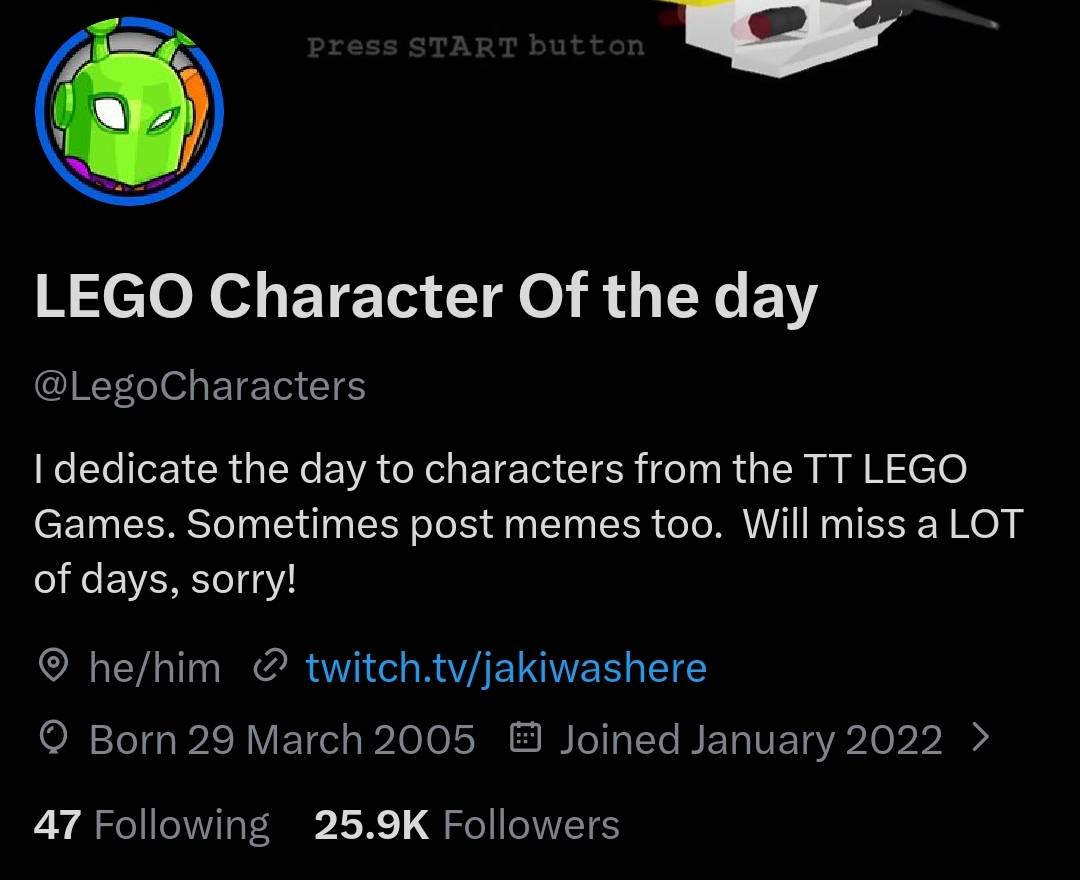
Task: Click the Born 29 March 2005 text
Action: (282, 740)
